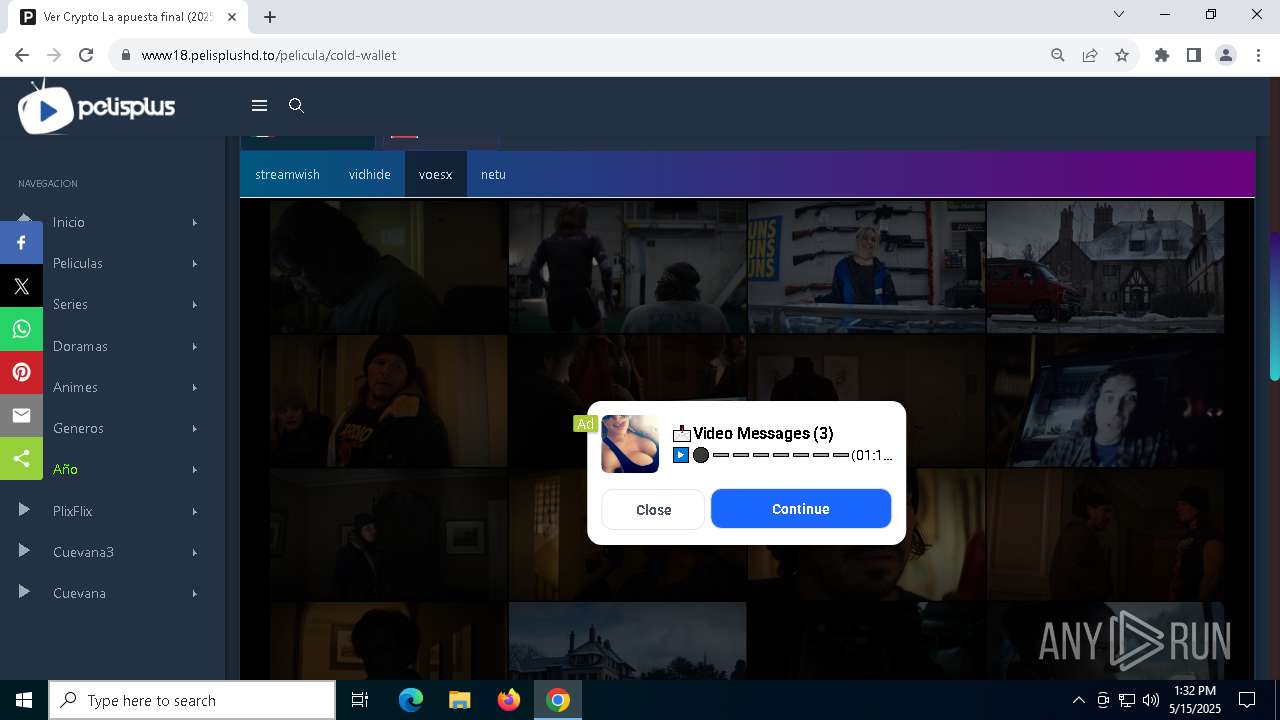Share page on Pinterest
Viewport: 1280px width, 720px height.
click(x=21, y=372)
